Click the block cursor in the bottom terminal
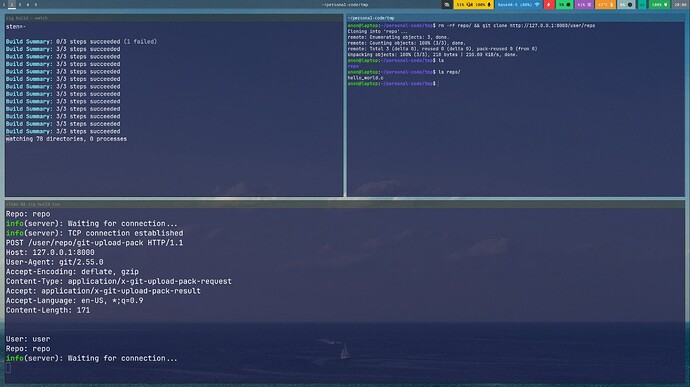Screen dimensions: 690x387 [x=8, y=368]
